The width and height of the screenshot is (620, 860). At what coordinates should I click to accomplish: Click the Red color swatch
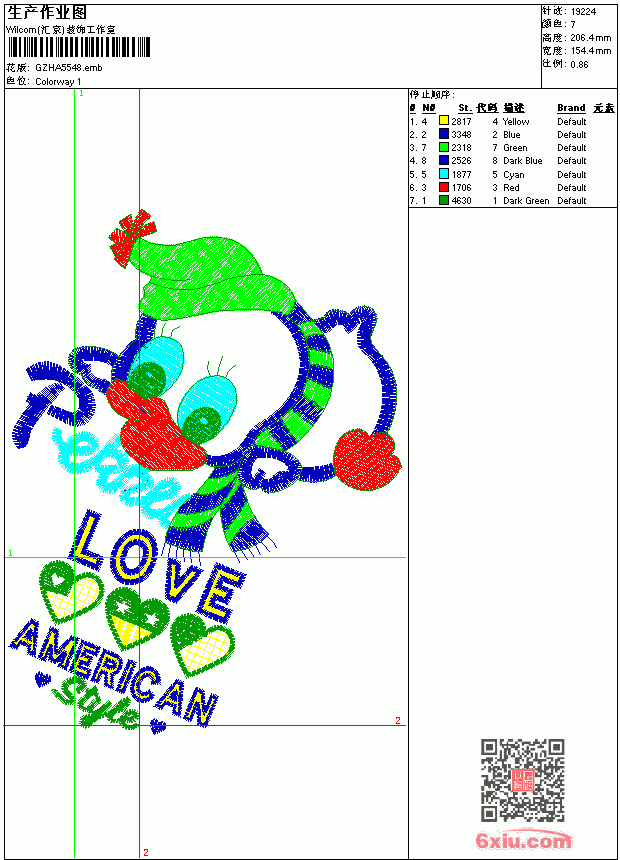[x=444, y=187]
